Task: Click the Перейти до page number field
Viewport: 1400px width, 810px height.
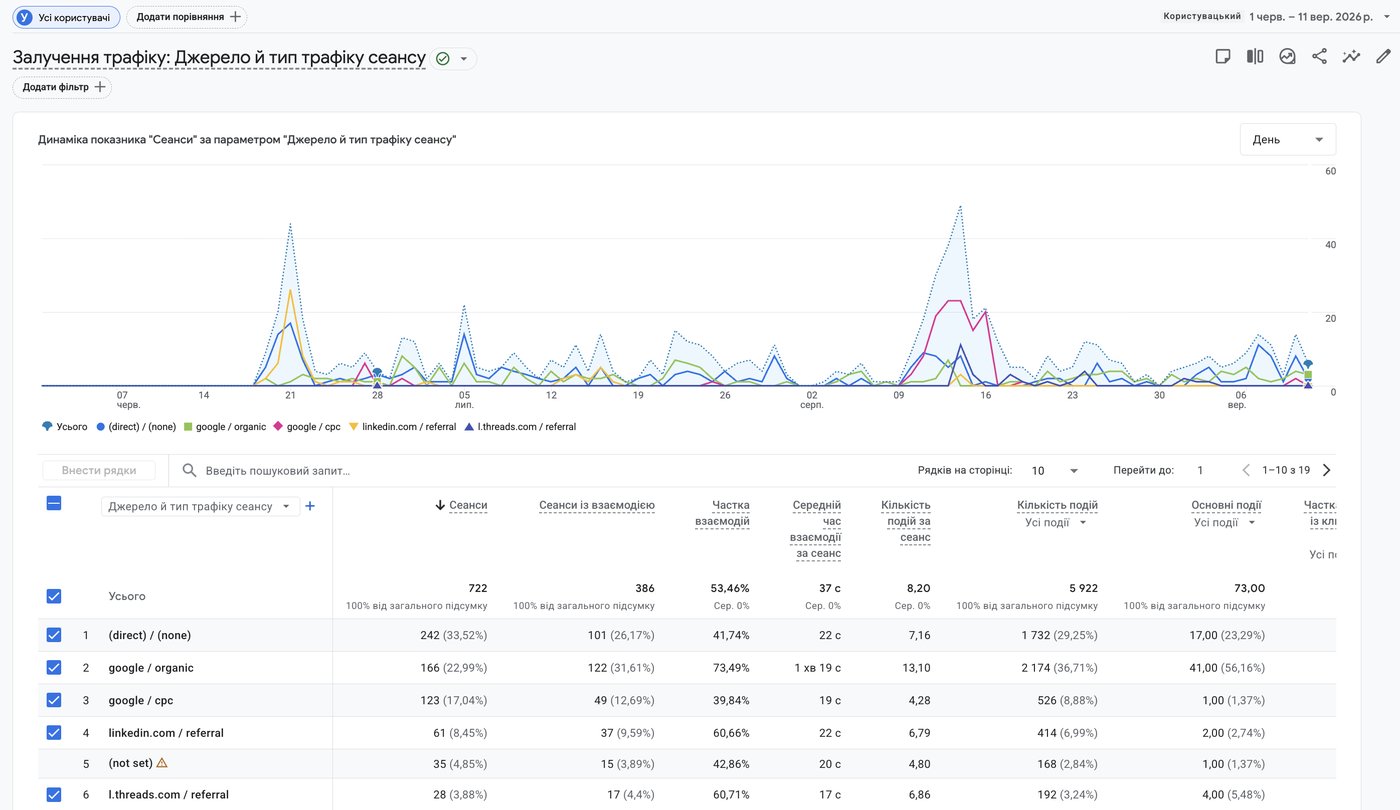Action: [x=1200, y=470]
